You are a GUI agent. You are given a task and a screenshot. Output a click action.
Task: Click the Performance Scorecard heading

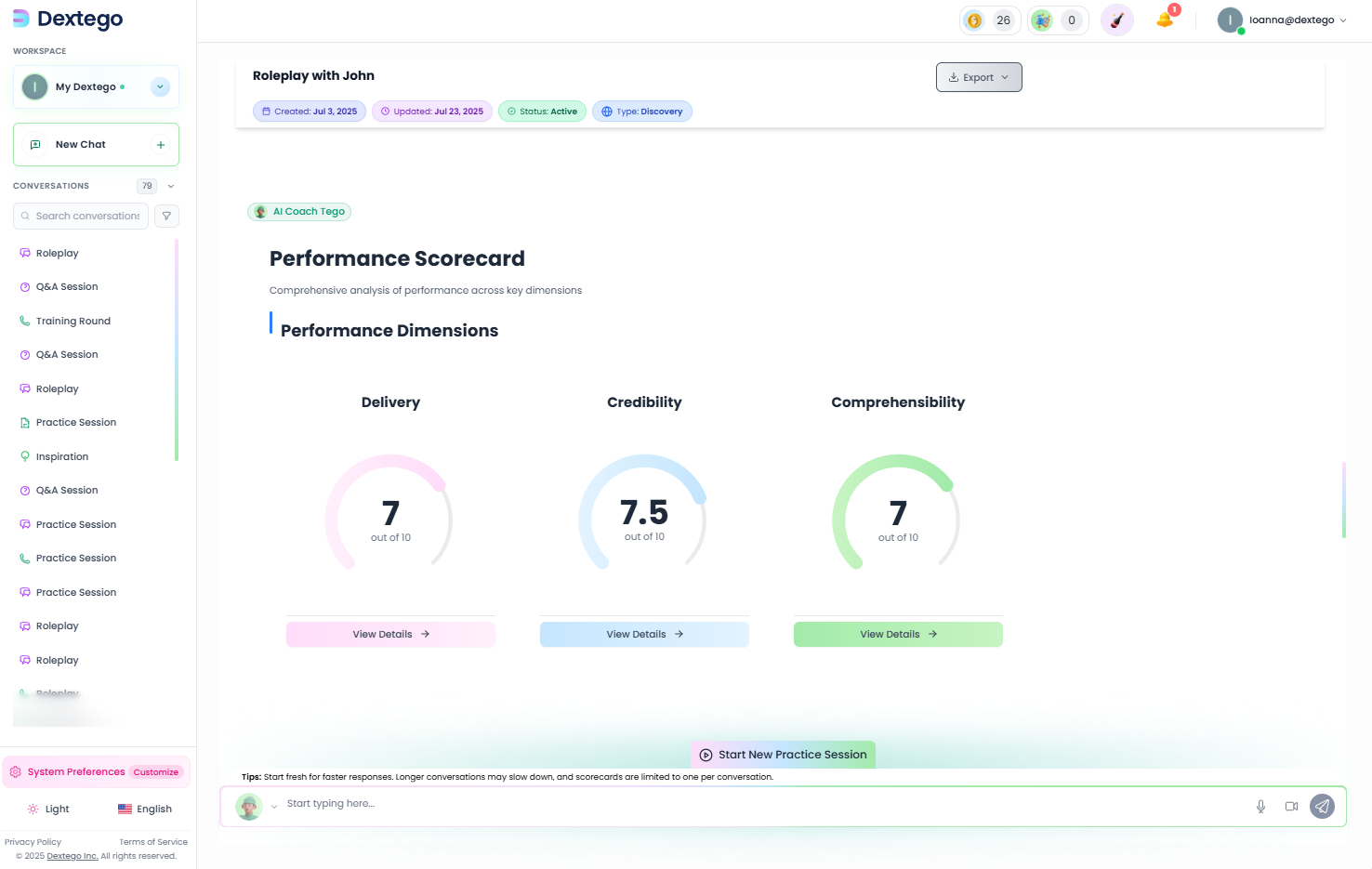point(397,258)
